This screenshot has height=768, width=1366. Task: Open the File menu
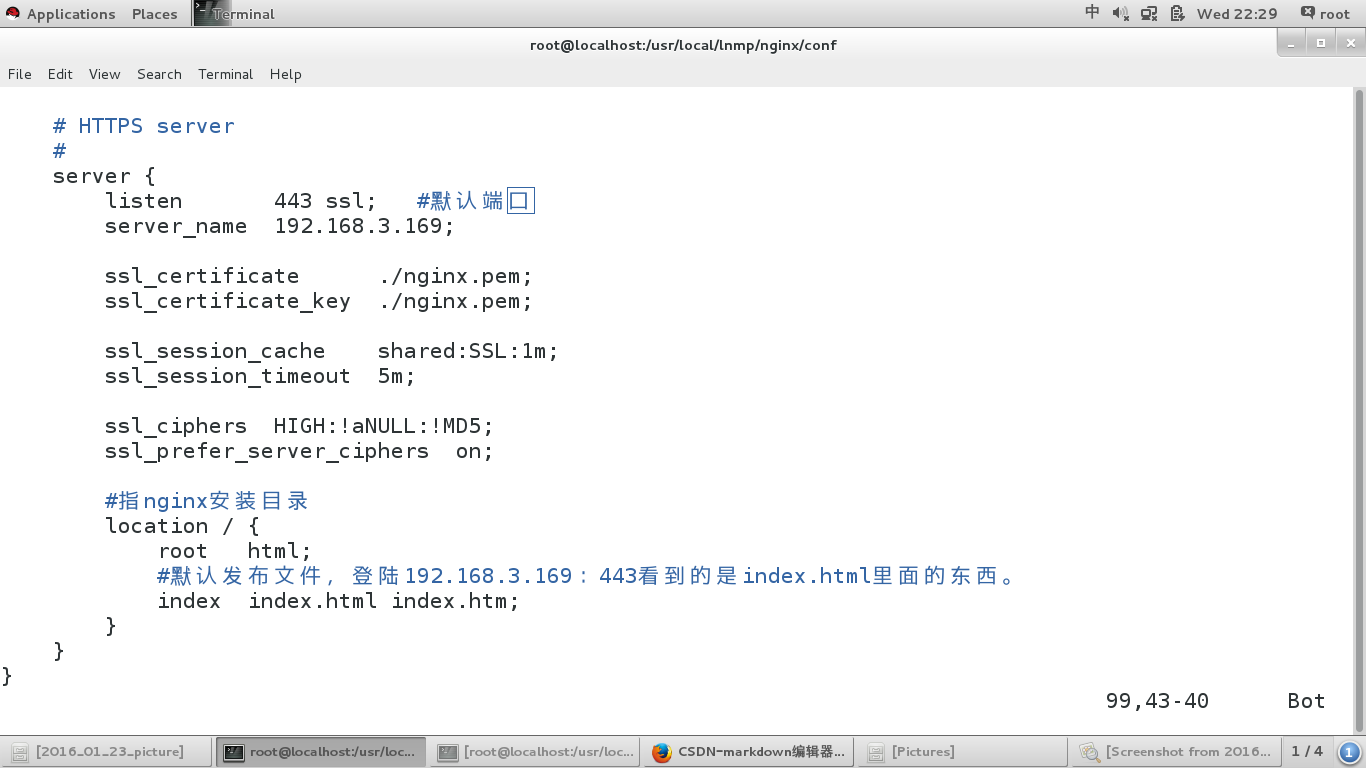[x=20, y=74]
